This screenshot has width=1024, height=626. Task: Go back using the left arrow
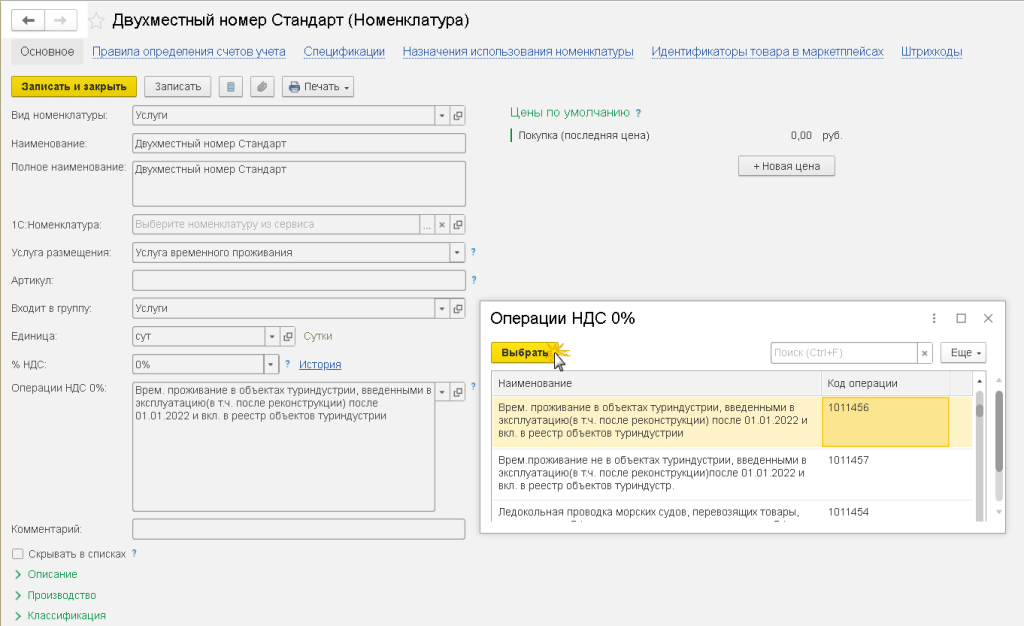pos(30,21)
